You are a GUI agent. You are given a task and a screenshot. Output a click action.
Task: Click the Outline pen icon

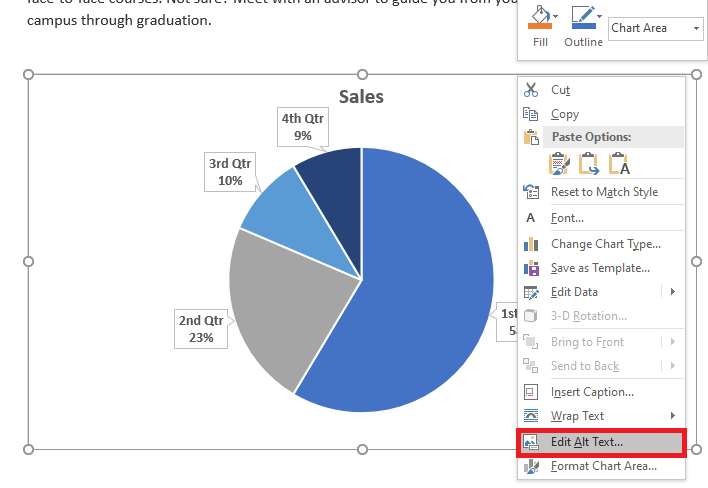pyautogui.click(x=583, y=17)
